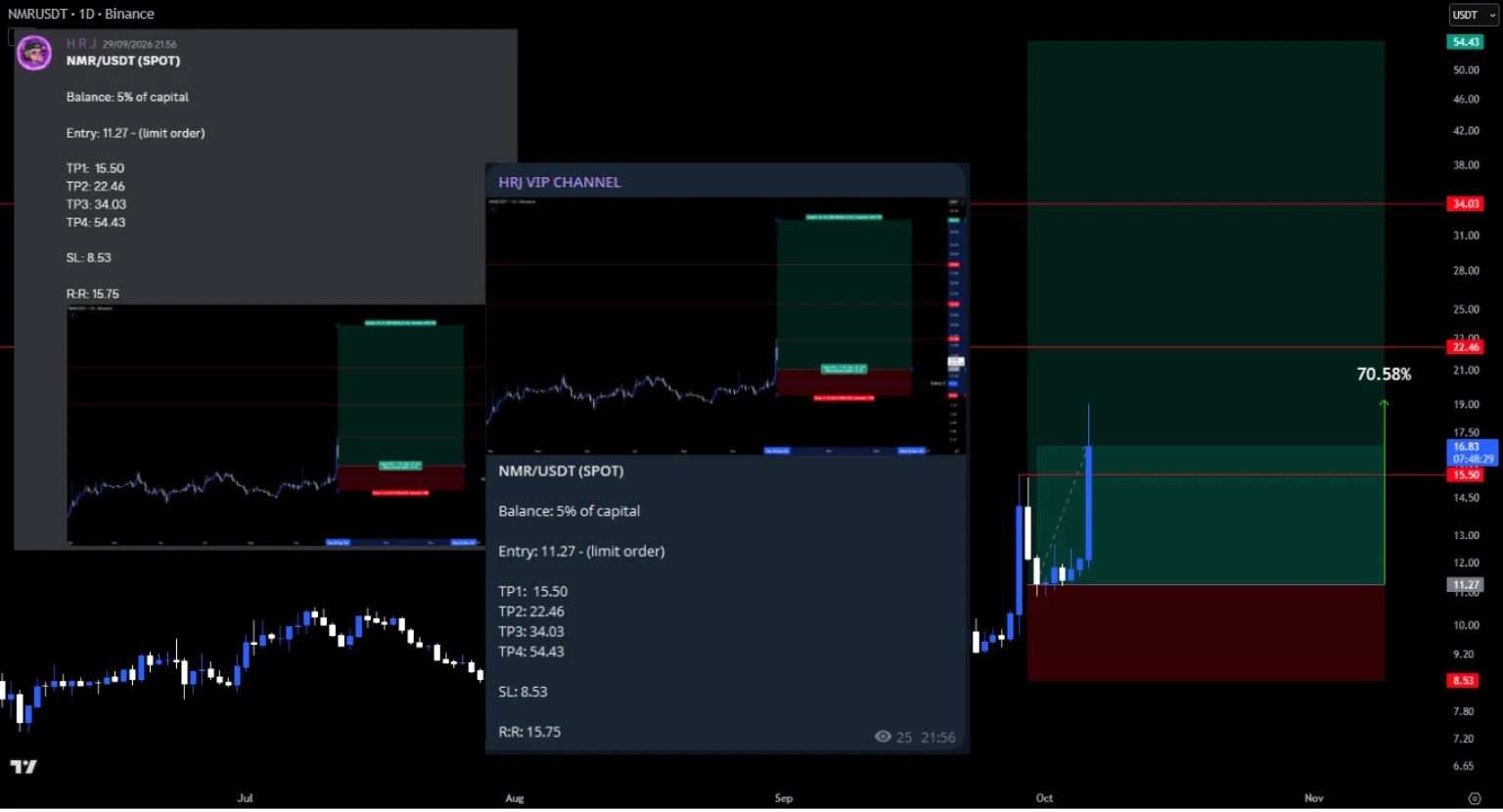
Task: Click the blue 16.83 current price label
Action: (1473, 452)
